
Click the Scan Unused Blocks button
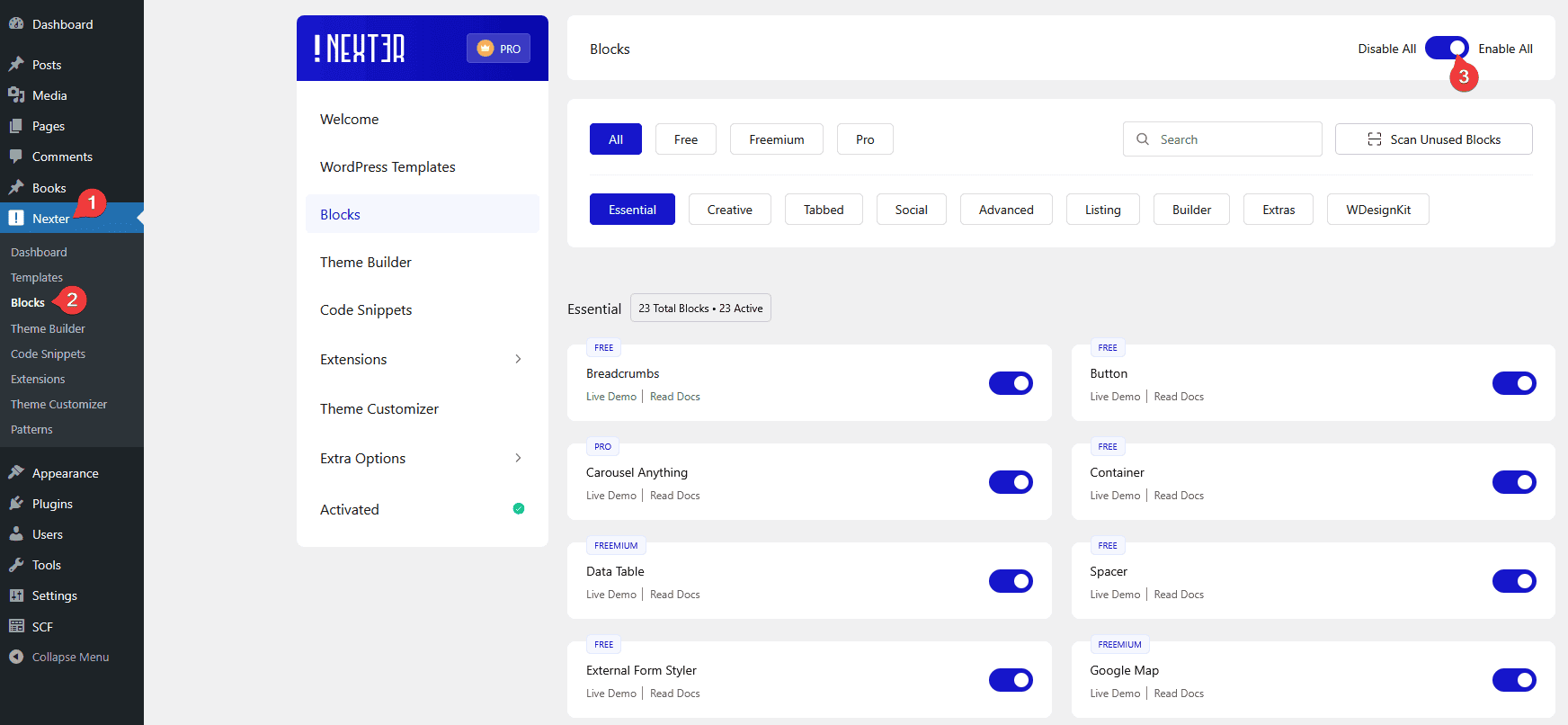[1433, 139]
